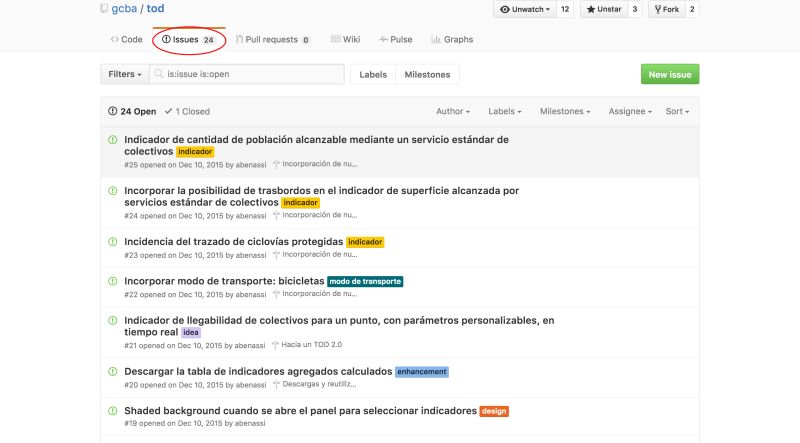Viewport: 800px width, 443px height.
Task: Focus the issue search field
Action: pos(247,74)
